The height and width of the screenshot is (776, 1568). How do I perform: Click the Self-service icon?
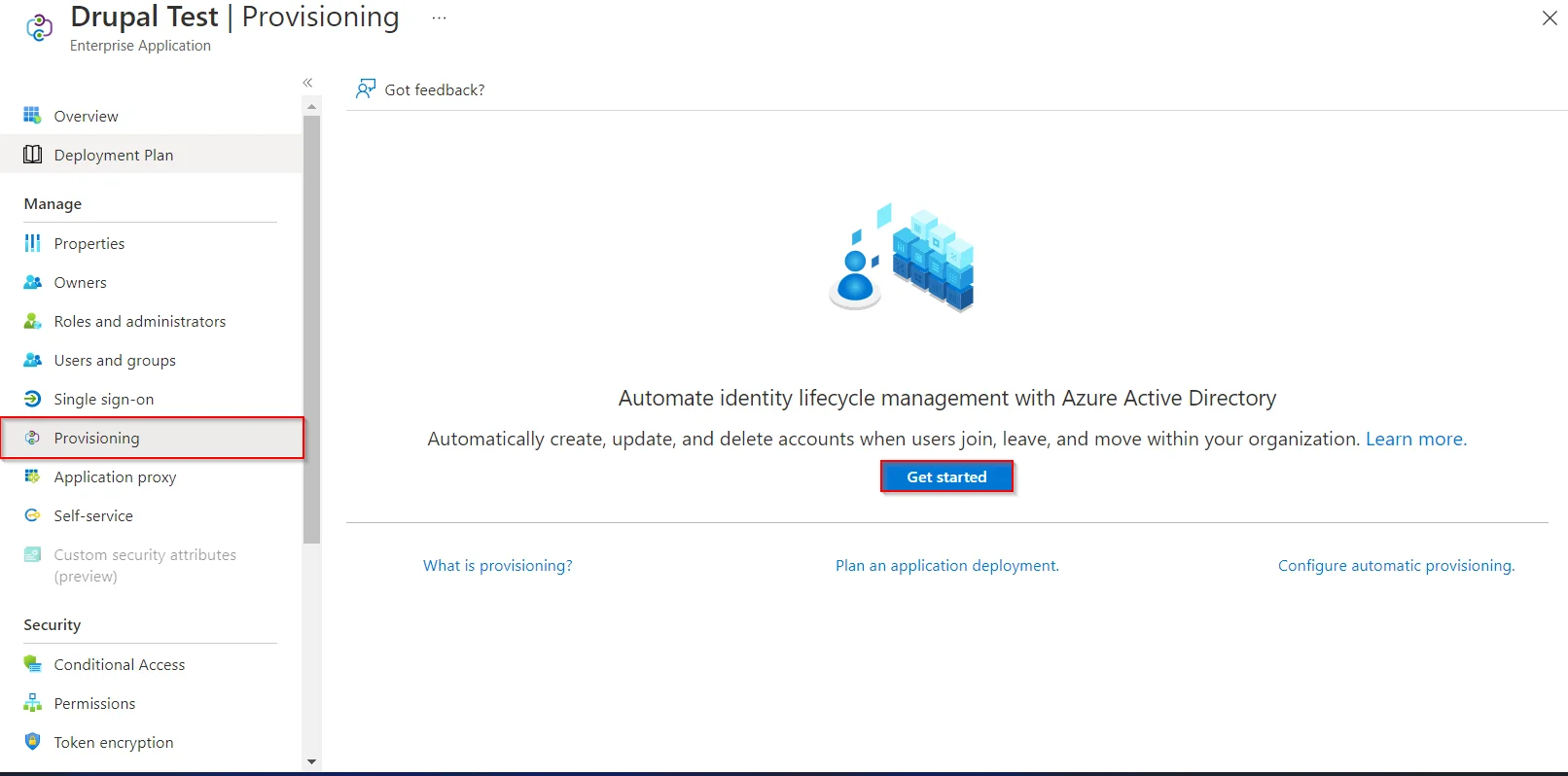(32, 515)
